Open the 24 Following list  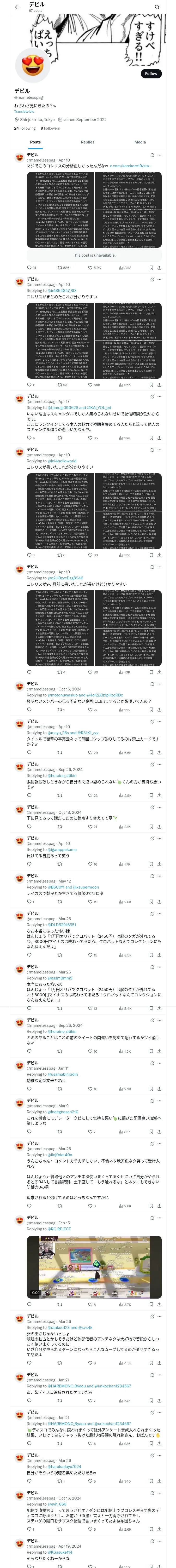[25, 128]
